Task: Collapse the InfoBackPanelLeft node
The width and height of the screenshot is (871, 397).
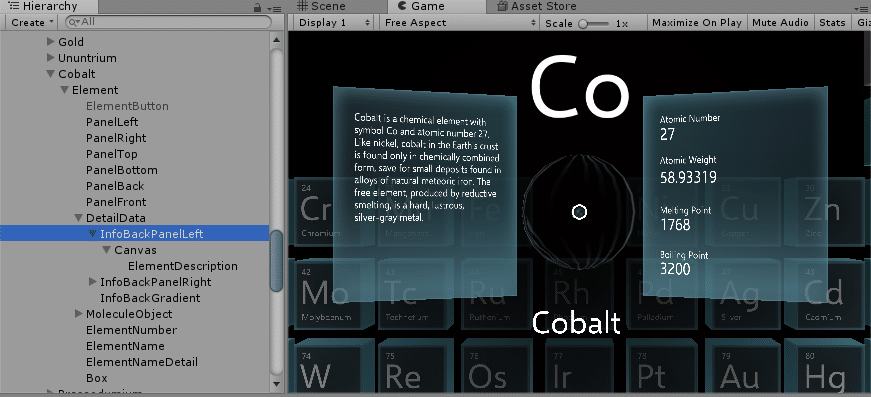Action: point(92,234)
